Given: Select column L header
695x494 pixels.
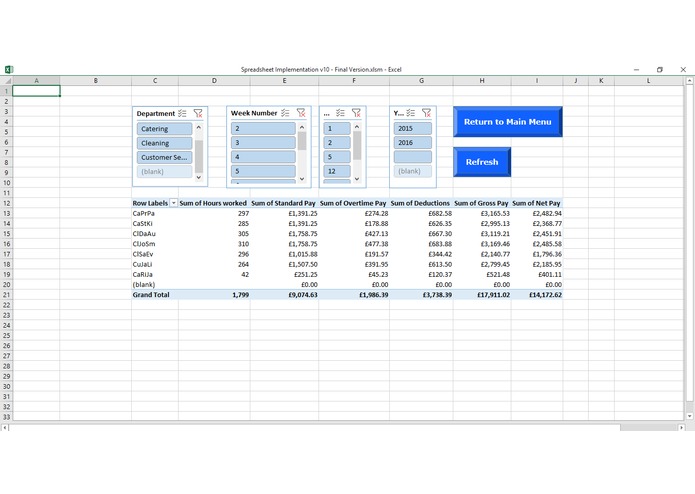Looking at the screenshot, I should tap(648, 81).
